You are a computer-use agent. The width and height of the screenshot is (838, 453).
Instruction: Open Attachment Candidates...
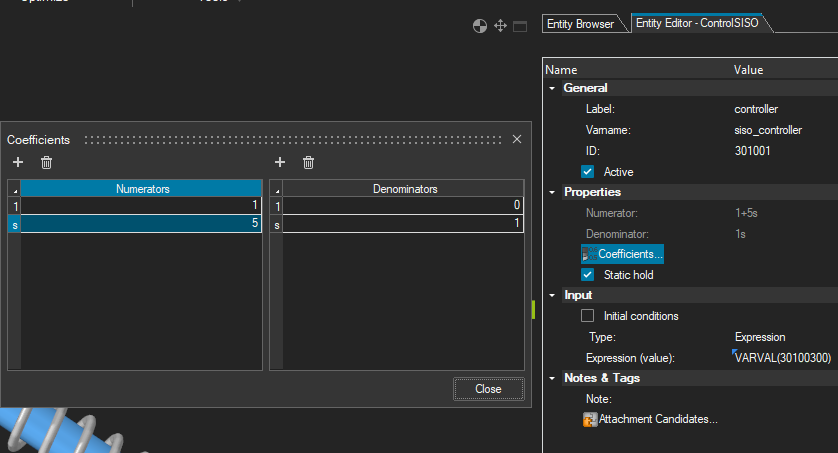pyautogui.click(x=650, y=419)
